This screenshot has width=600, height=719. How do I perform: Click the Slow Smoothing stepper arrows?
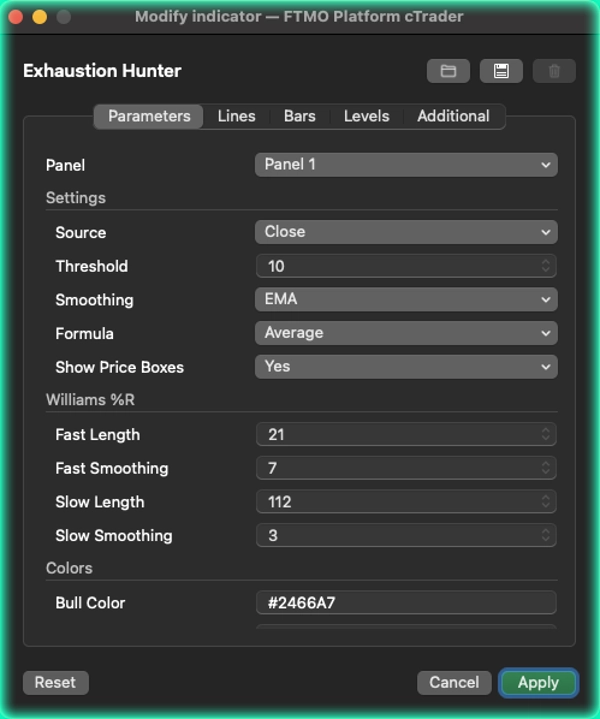tap(545, 535)
